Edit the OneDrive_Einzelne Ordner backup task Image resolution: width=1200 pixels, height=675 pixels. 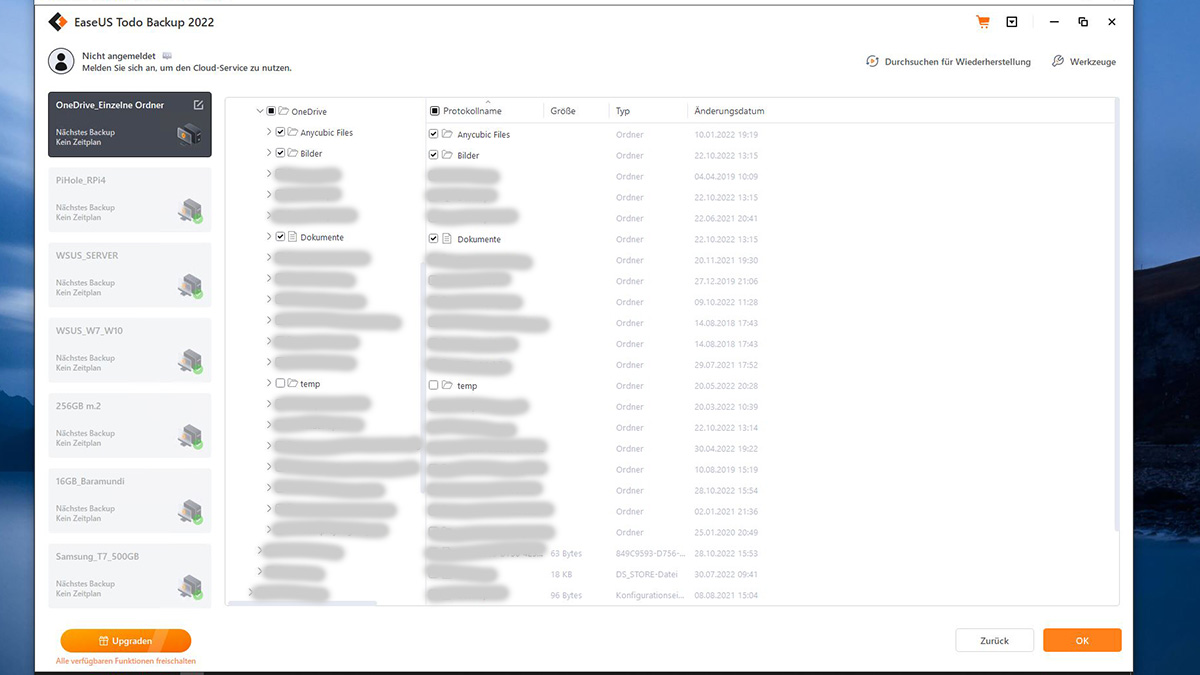pos(198,104)
